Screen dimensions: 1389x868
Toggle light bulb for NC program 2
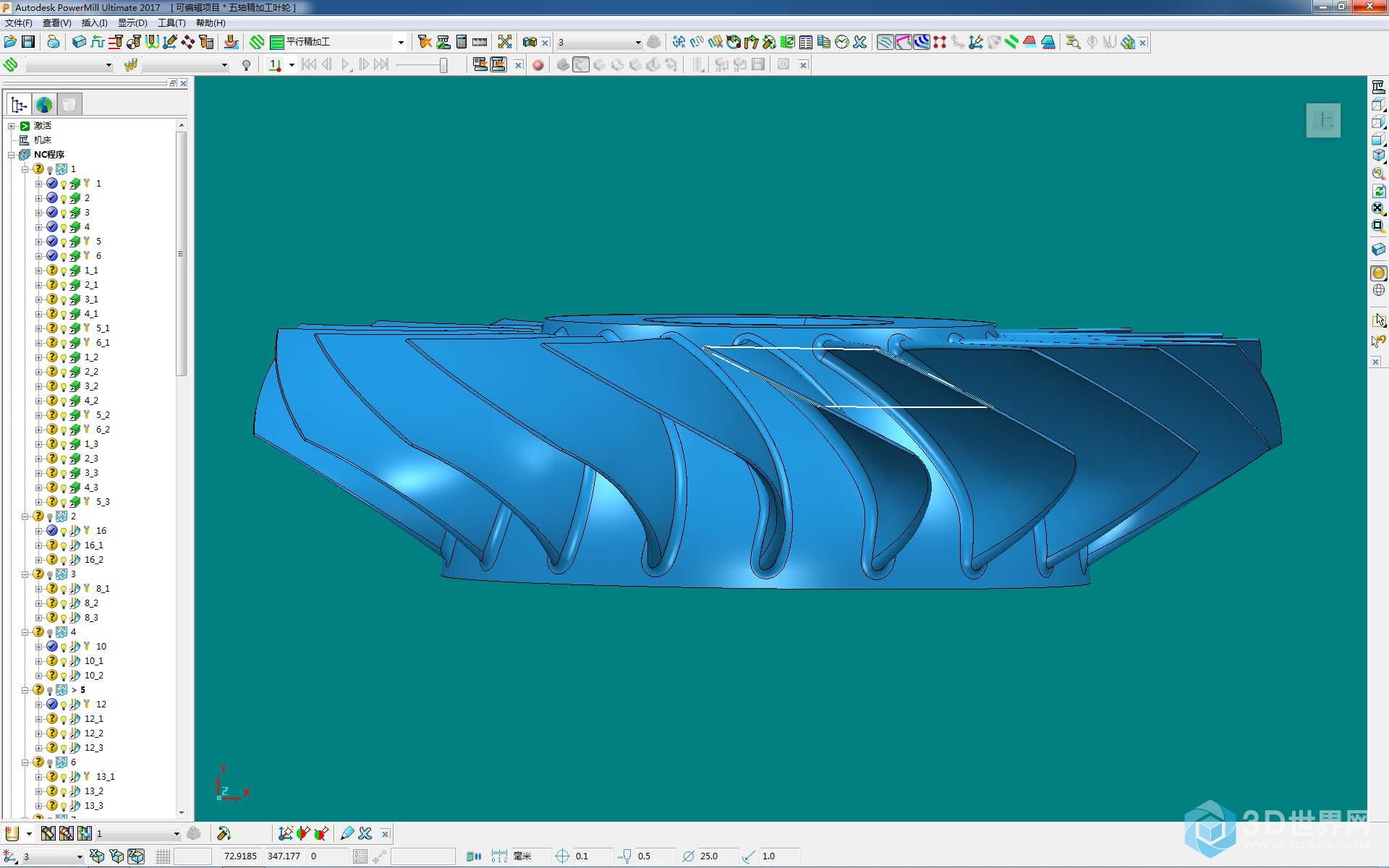[x=50, y=516]
